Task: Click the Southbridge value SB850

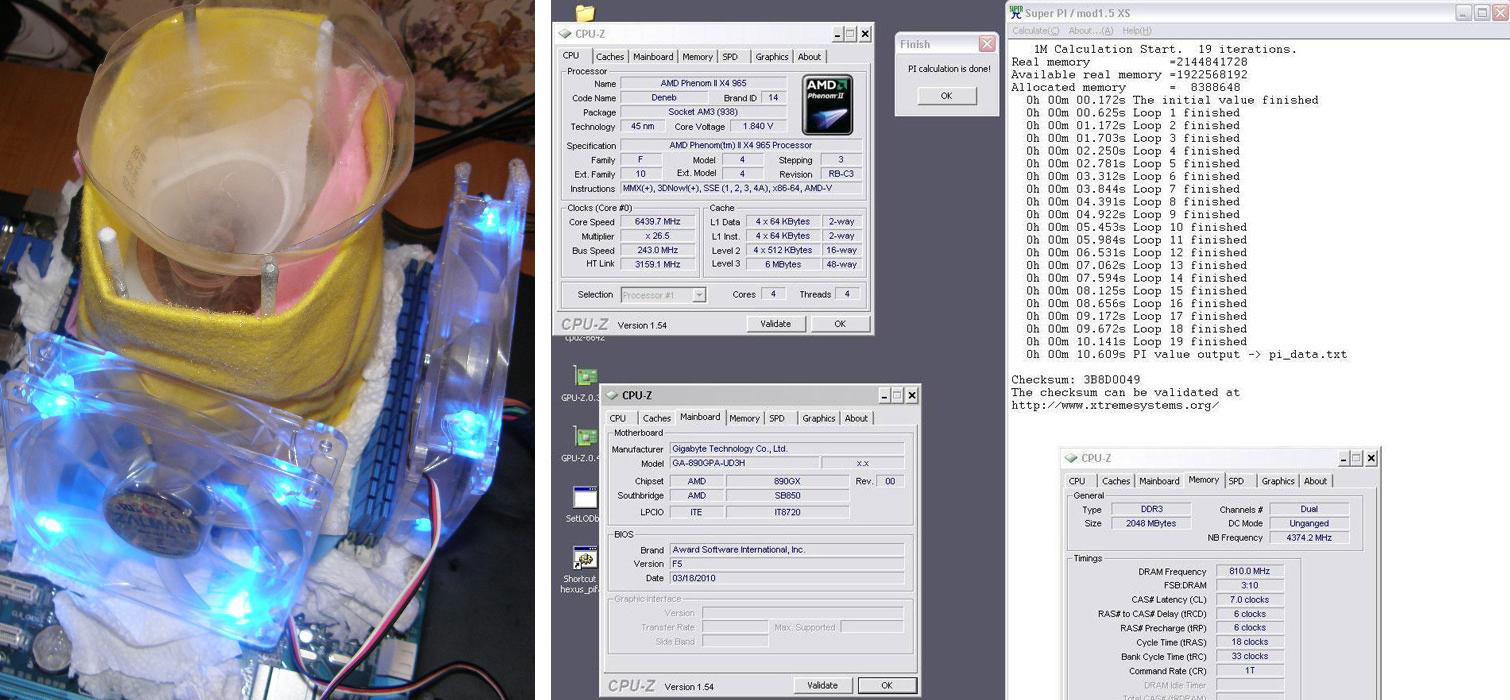Action: tap(788, 495)
